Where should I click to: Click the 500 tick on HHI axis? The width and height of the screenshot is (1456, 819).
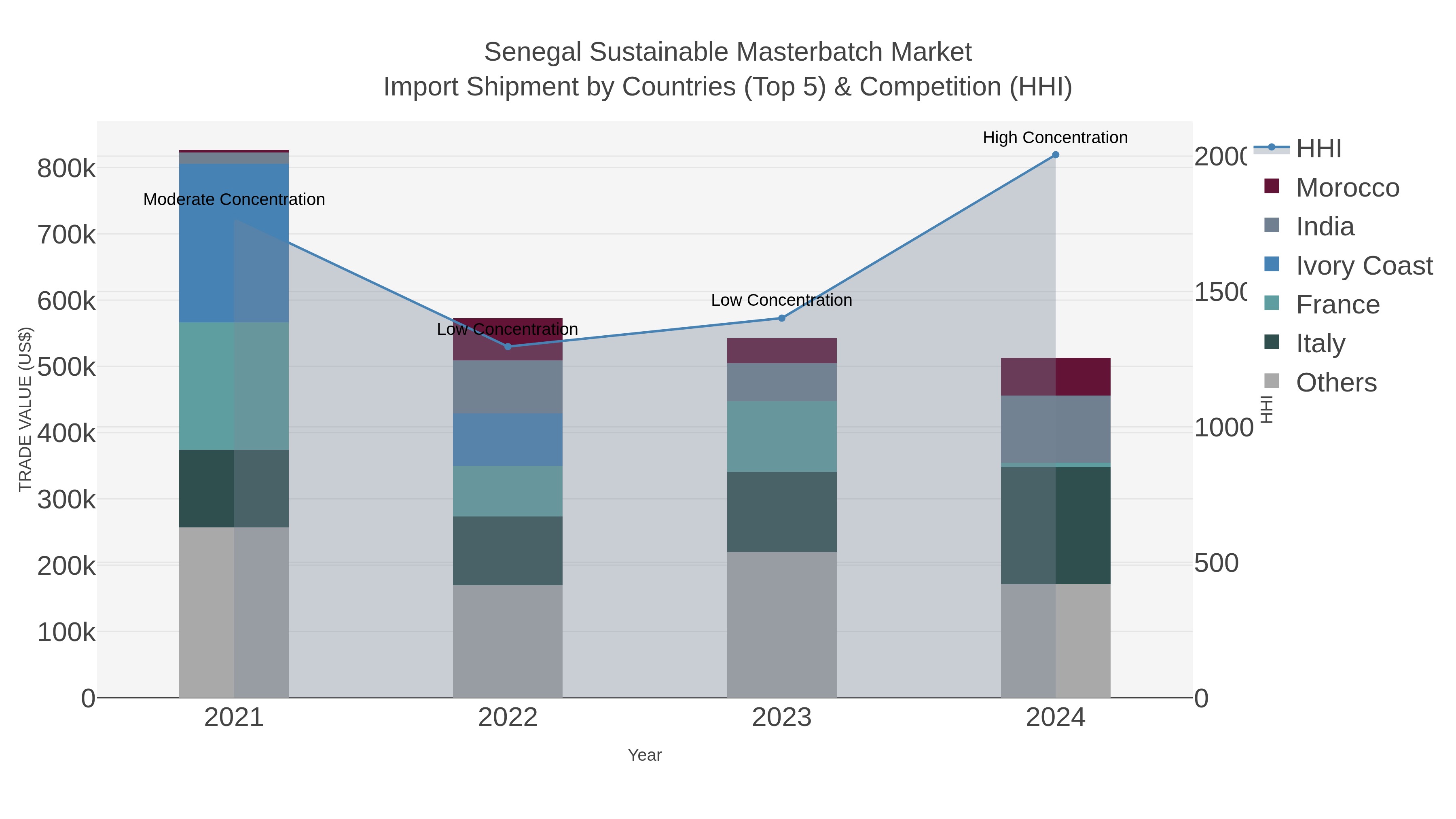point(1216,563)
